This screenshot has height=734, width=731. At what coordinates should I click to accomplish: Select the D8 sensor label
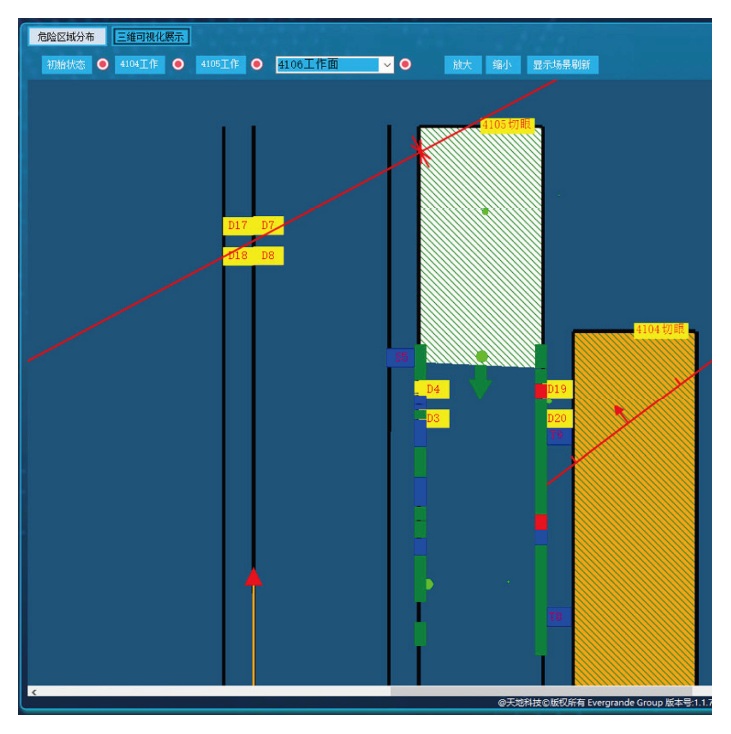268,256
